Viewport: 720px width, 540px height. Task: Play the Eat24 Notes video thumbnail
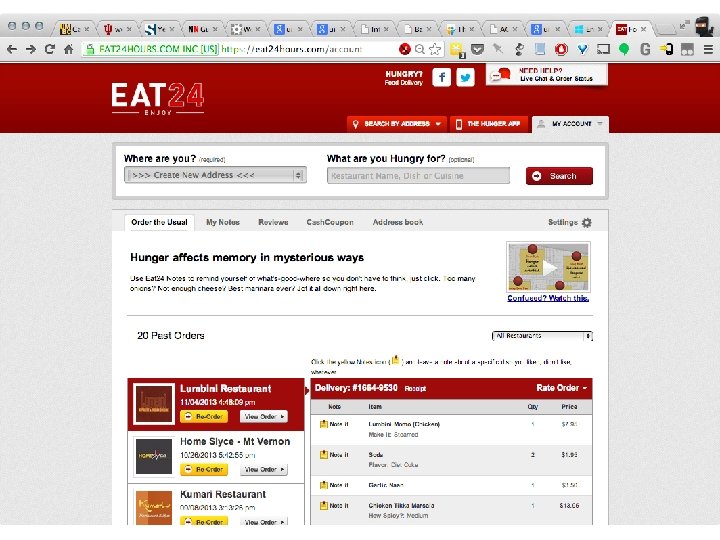tap(548, 267)
